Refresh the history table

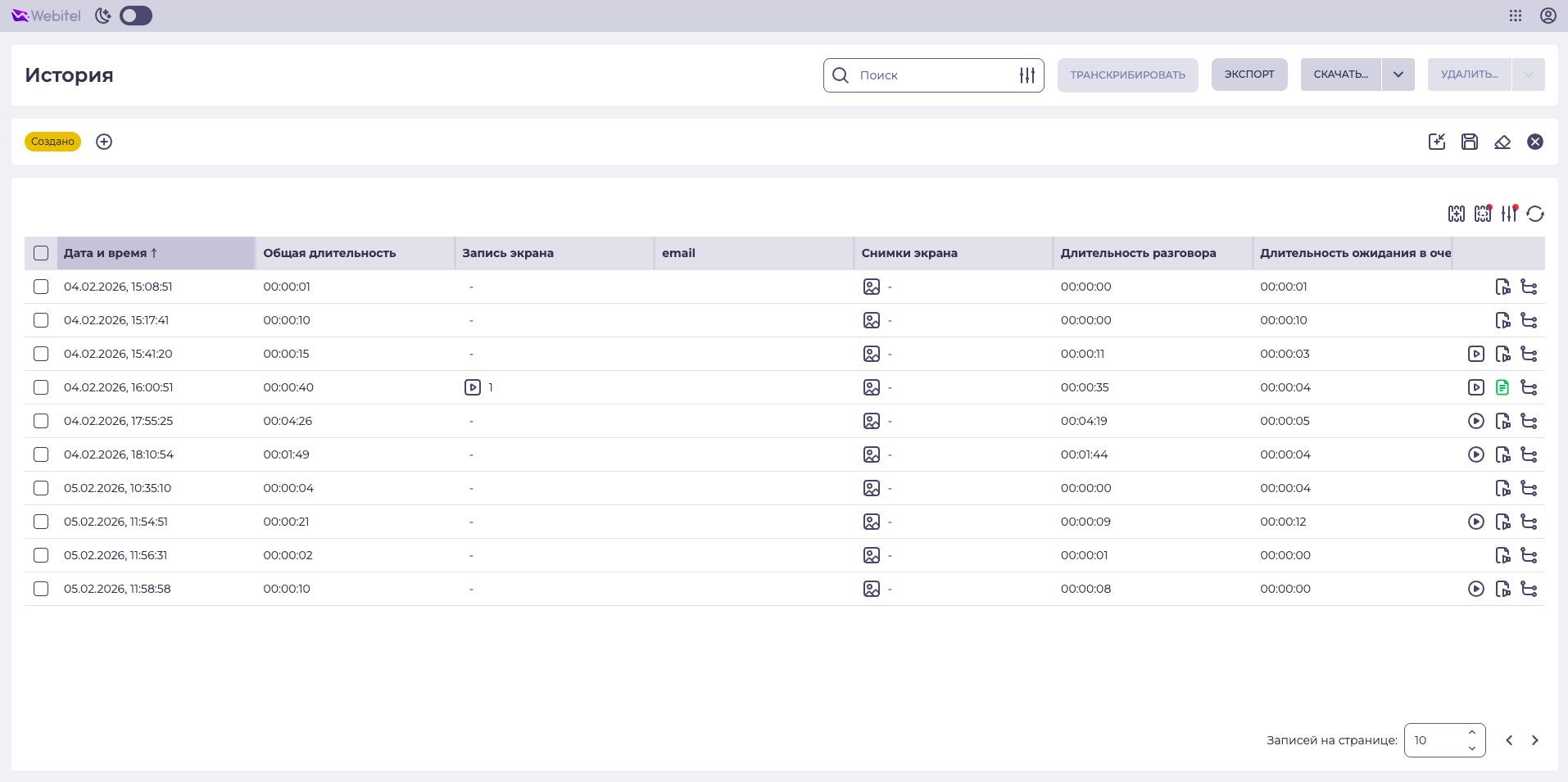point(1535,214)
